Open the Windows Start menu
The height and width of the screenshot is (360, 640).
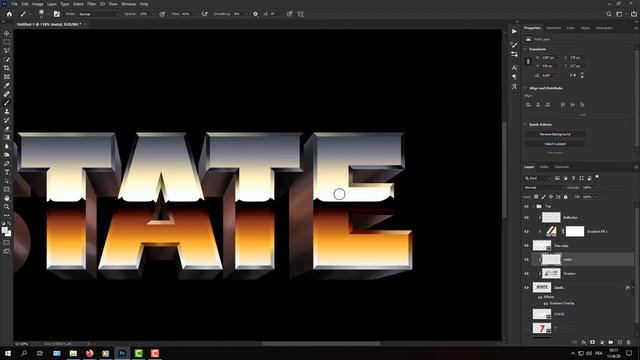pos(8,353)
